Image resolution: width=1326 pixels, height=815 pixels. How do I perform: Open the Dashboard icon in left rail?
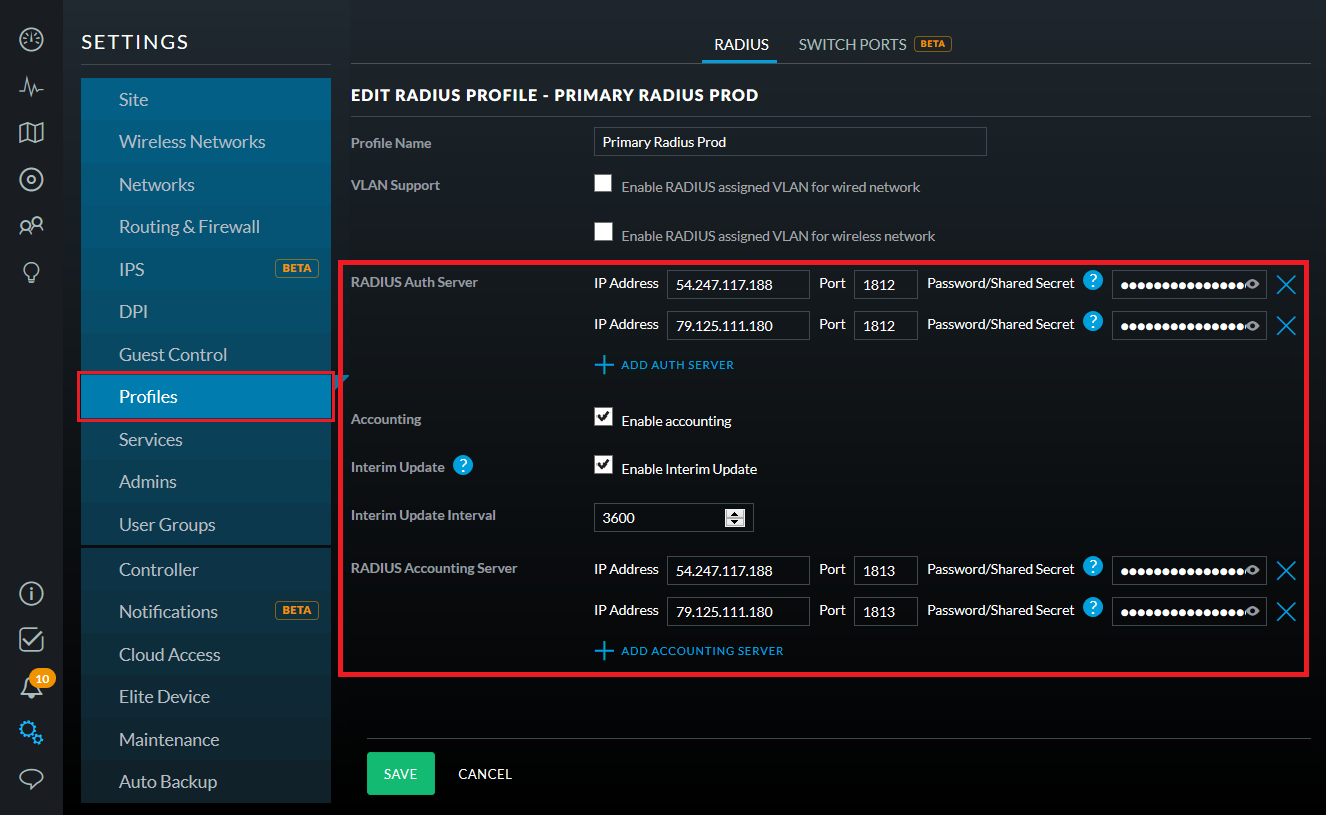[31, 40]
